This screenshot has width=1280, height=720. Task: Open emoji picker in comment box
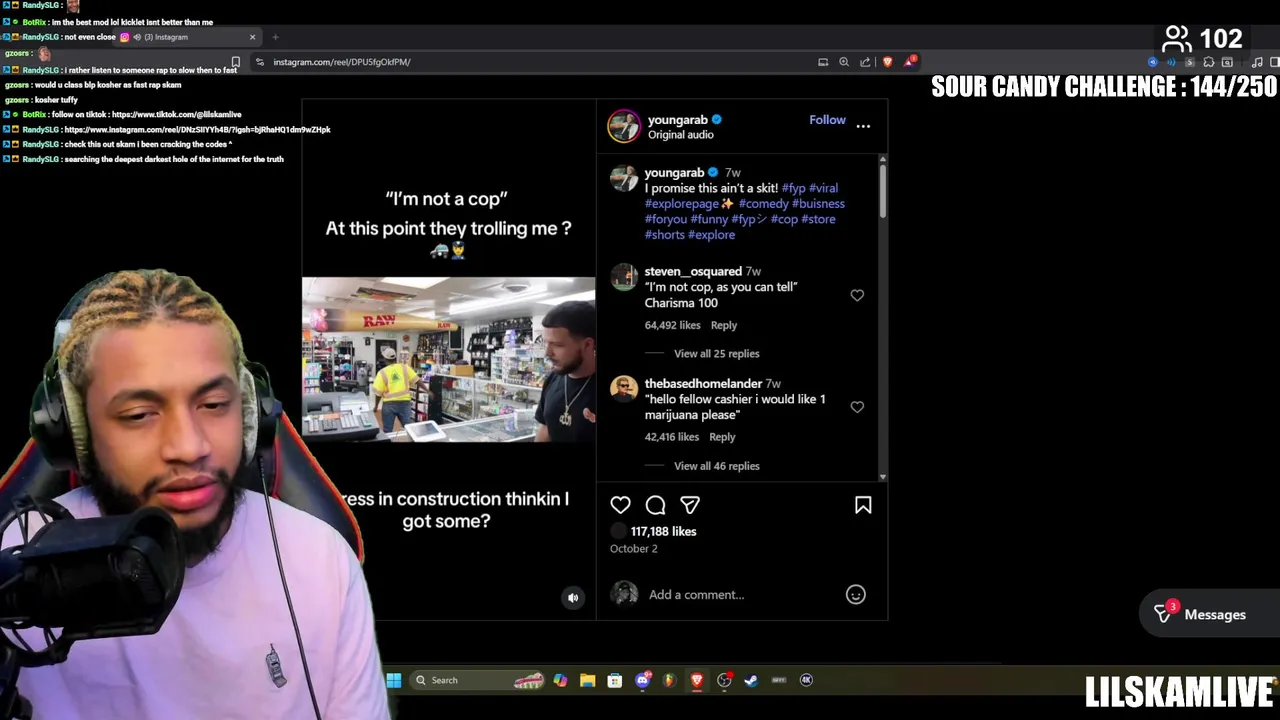point(855,594)
